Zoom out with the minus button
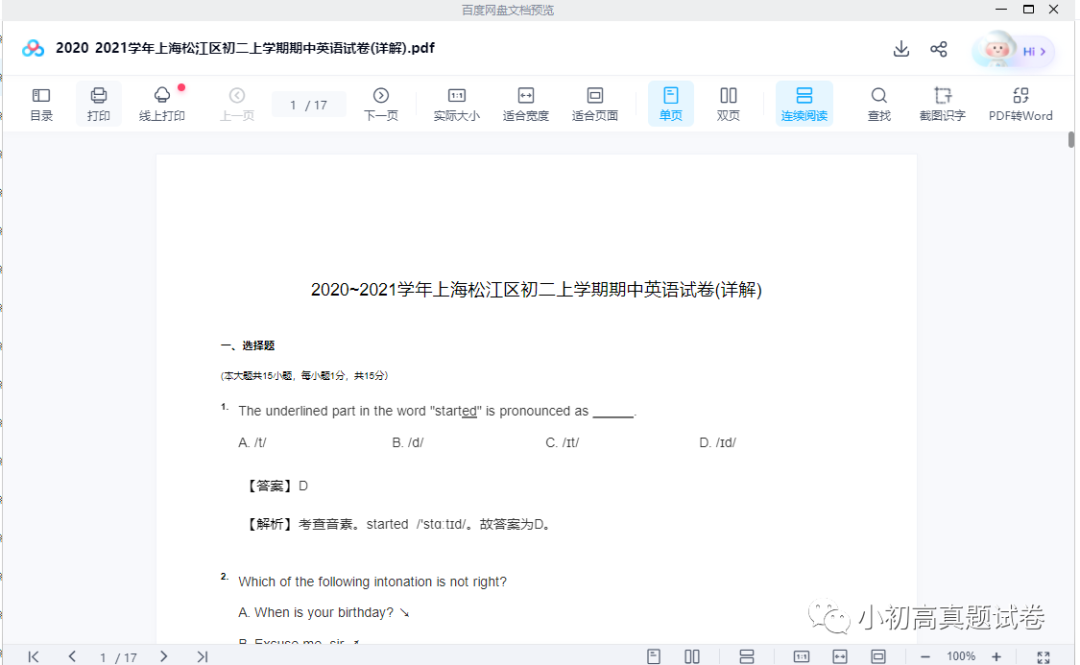This screenshot has height=665, width=1080. pos(925,657)
